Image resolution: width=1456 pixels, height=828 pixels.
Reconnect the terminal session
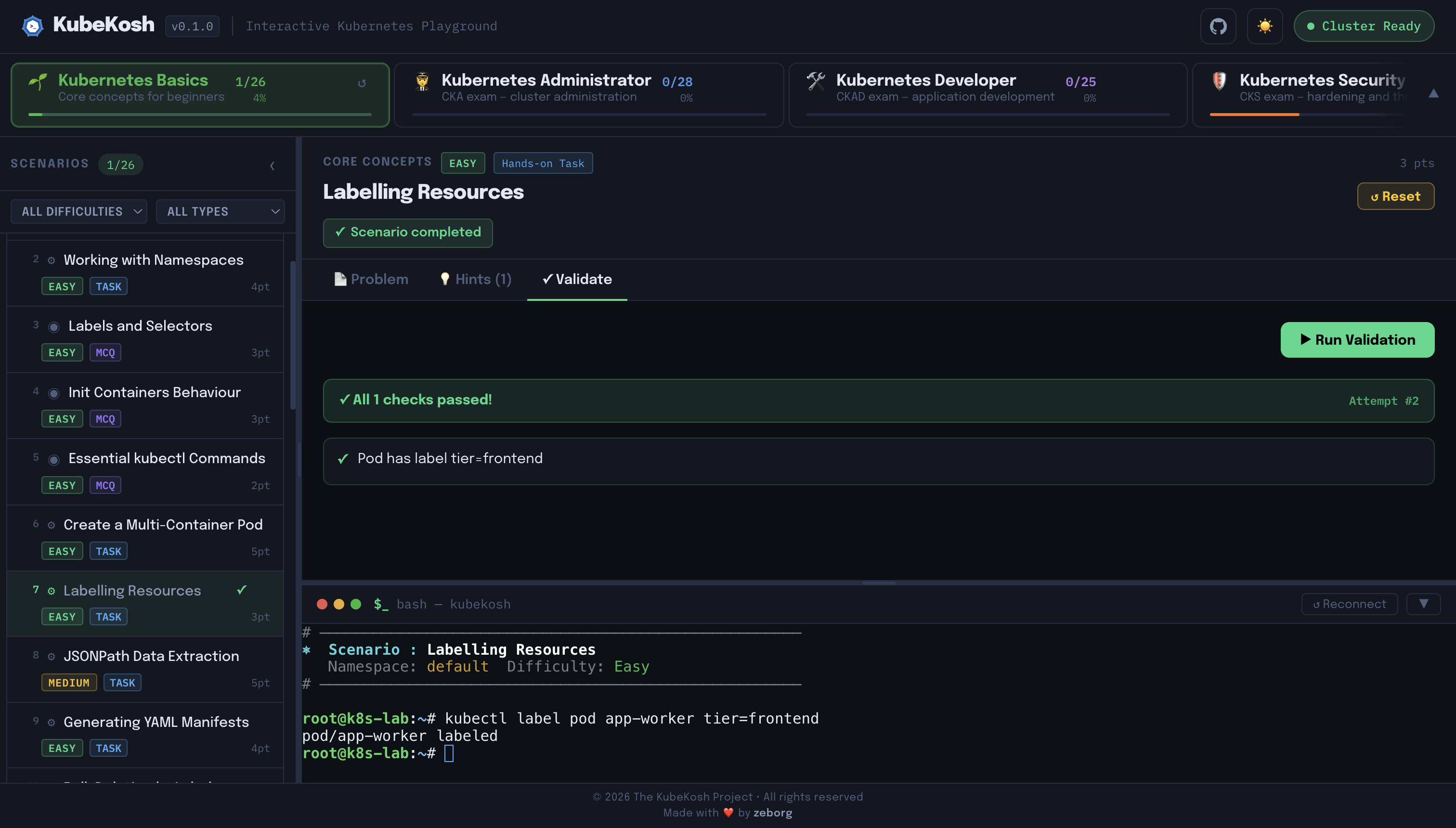tap(1350, 604)
